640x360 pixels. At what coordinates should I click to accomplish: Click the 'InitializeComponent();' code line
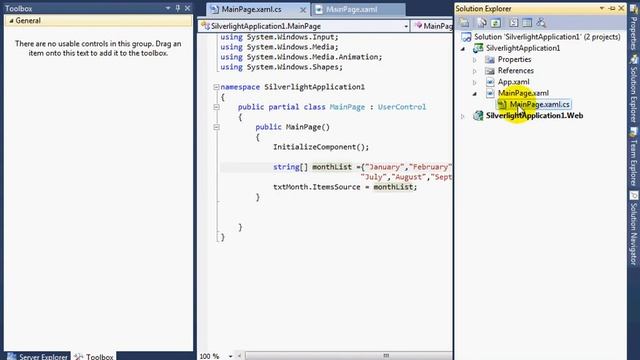[321, 147]
